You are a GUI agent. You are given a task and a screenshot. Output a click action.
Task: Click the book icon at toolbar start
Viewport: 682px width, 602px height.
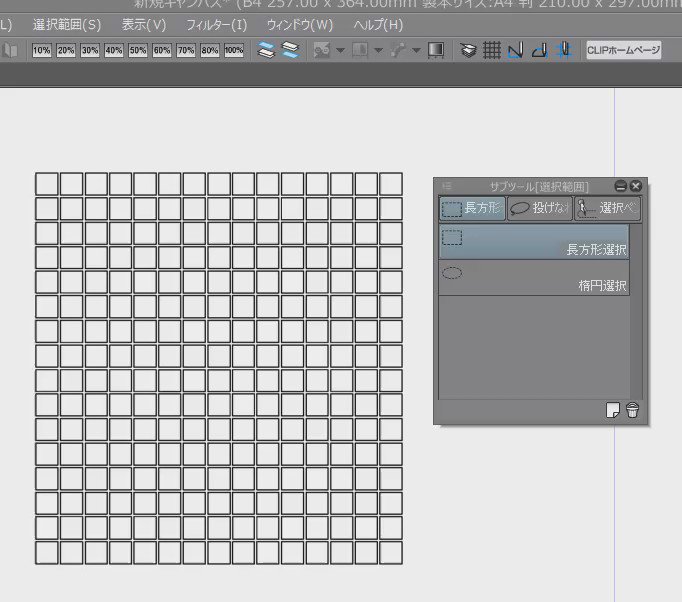[10, 50]
